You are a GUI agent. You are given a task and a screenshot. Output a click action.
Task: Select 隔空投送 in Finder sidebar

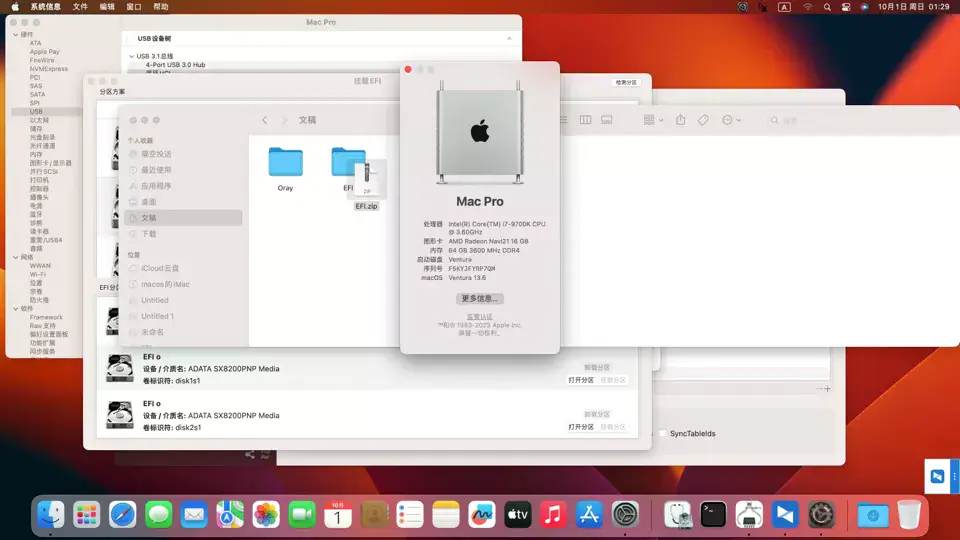tap(183, 154)
